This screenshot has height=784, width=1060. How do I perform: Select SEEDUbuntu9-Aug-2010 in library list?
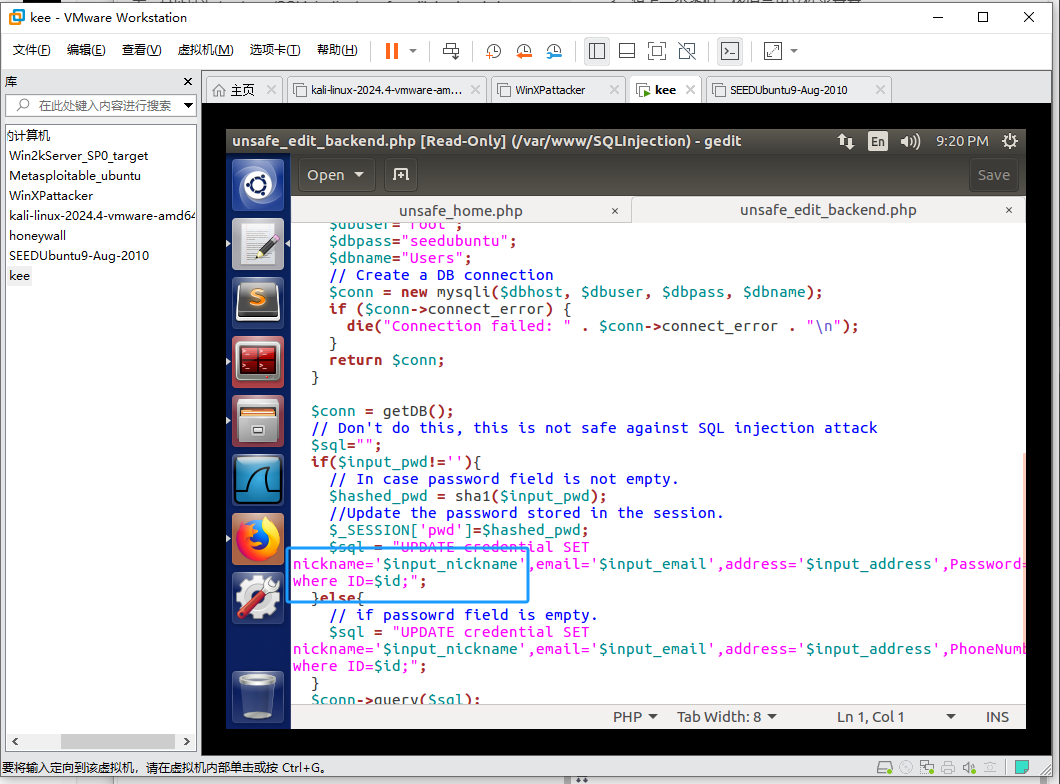(x=79, y=255)
